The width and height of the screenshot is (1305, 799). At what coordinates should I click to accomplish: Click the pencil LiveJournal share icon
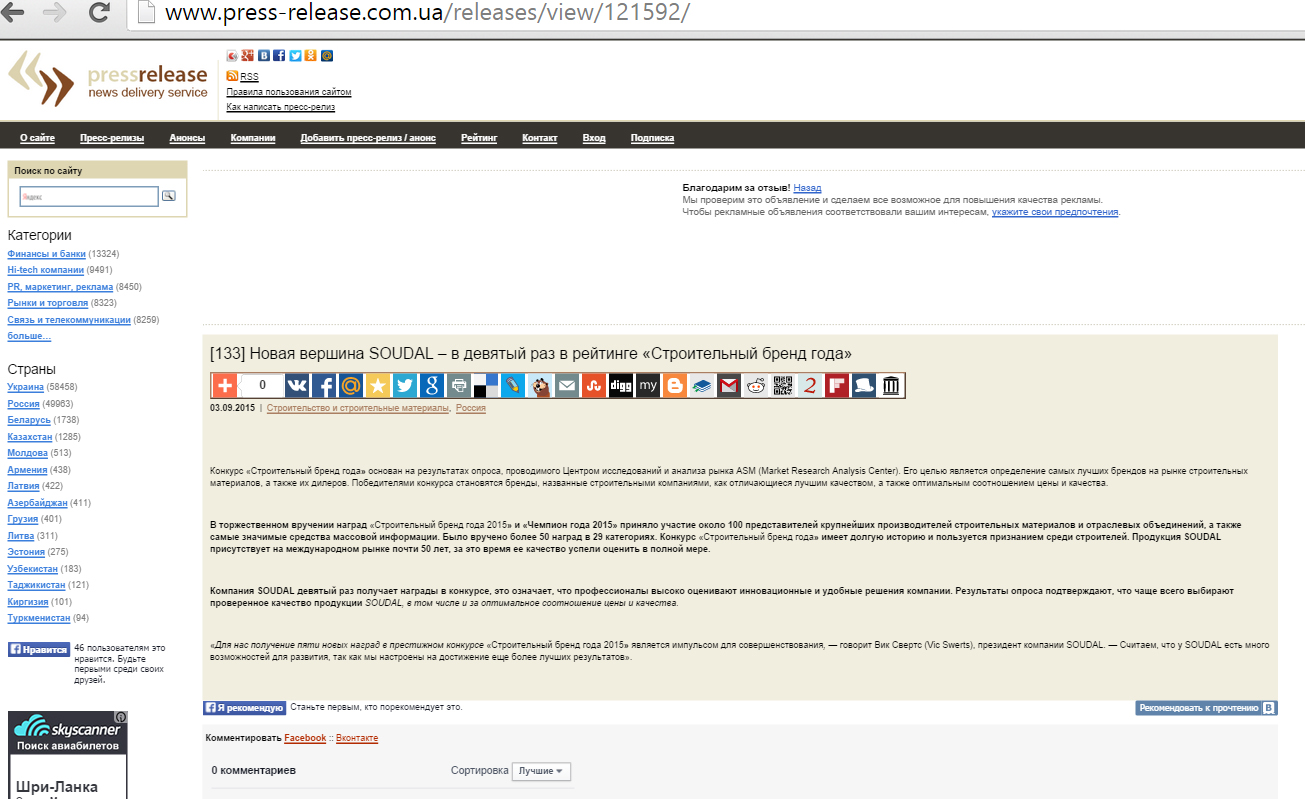point(513,386)
